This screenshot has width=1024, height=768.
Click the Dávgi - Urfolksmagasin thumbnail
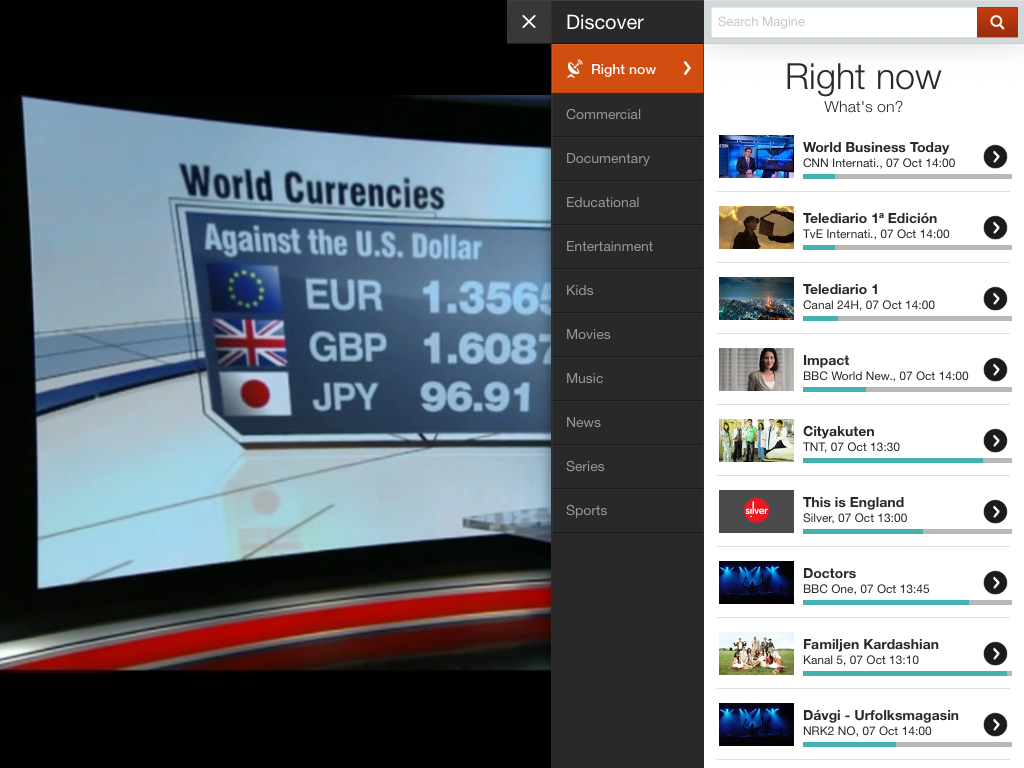pos(756,724)
